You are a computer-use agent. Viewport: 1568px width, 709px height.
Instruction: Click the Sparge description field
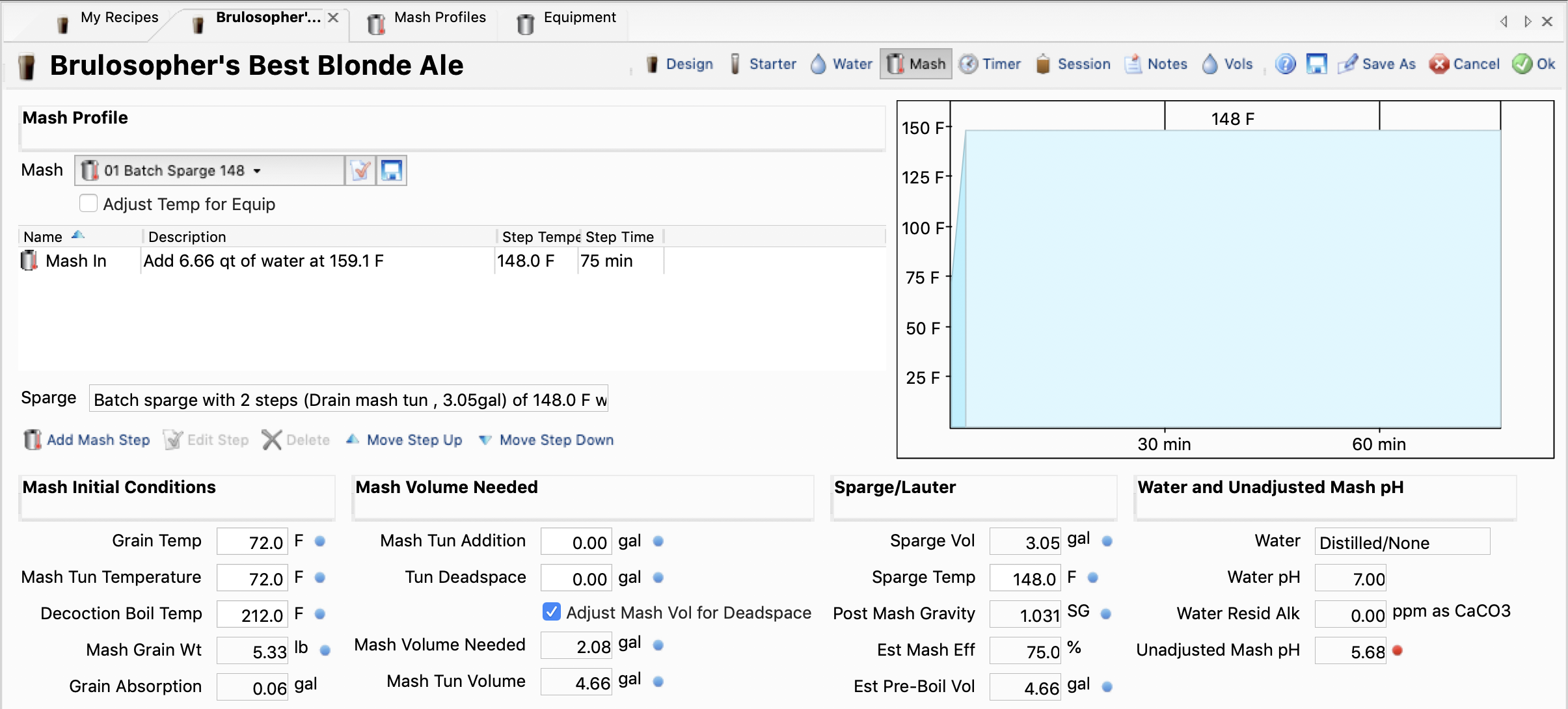pos(349,399)
